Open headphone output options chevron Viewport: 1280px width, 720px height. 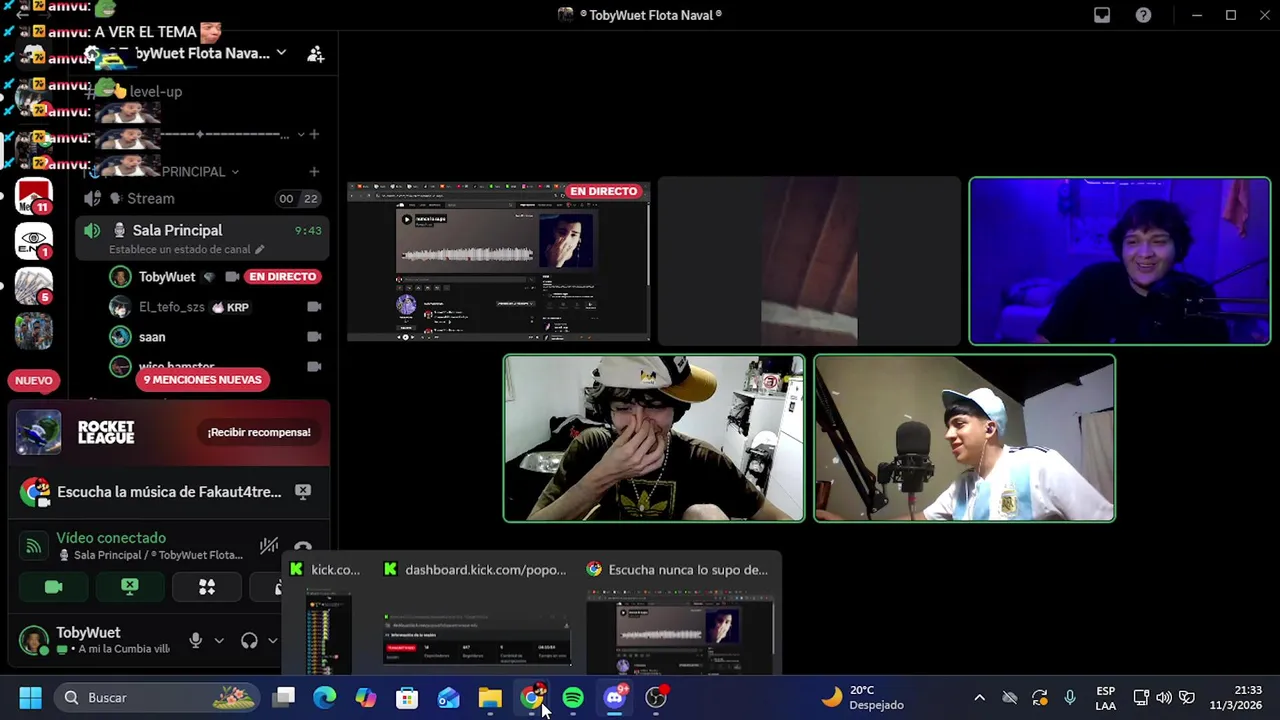point(272,641)
